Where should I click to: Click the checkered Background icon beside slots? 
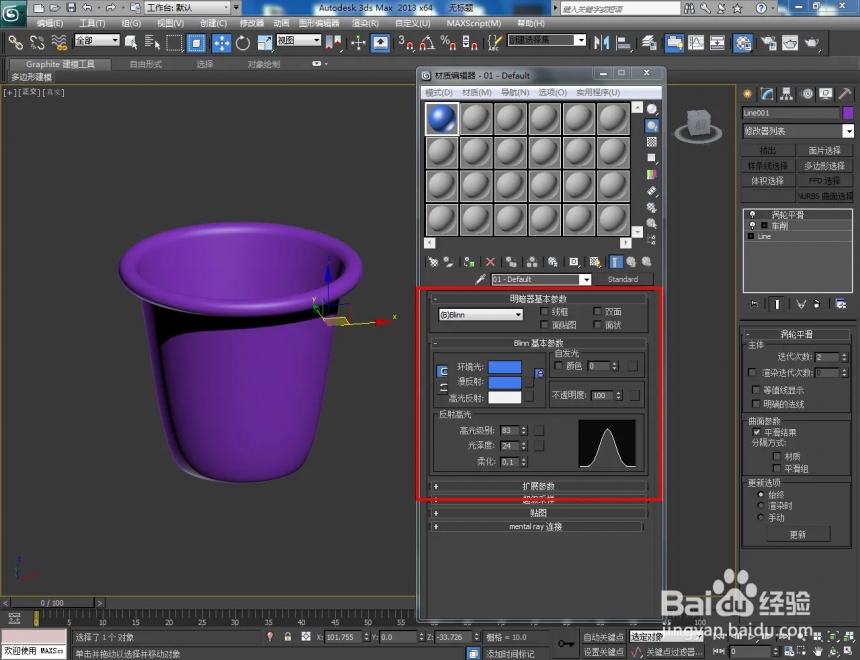652,142
